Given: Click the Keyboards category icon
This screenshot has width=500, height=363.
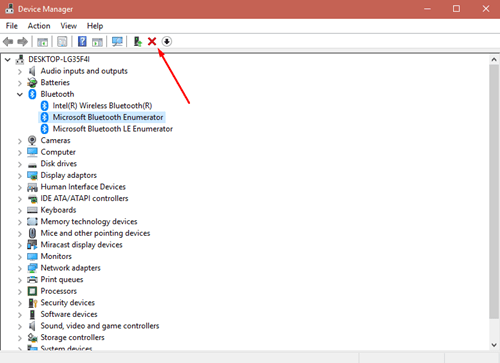Looking at the screenshot, I should click(32, 210).
